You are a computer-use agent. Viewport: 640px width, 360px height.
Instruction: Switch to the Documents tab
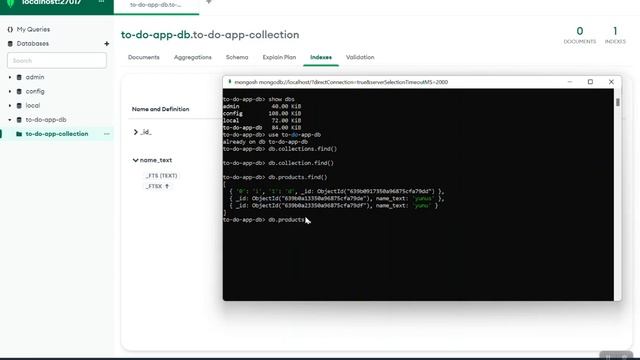144,57
